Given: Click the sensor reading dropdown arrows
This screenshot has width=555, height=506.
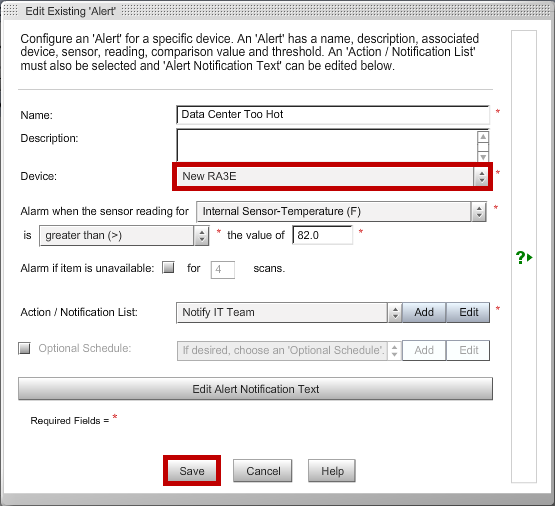Looking at the screenshot, I should [479, 212].
